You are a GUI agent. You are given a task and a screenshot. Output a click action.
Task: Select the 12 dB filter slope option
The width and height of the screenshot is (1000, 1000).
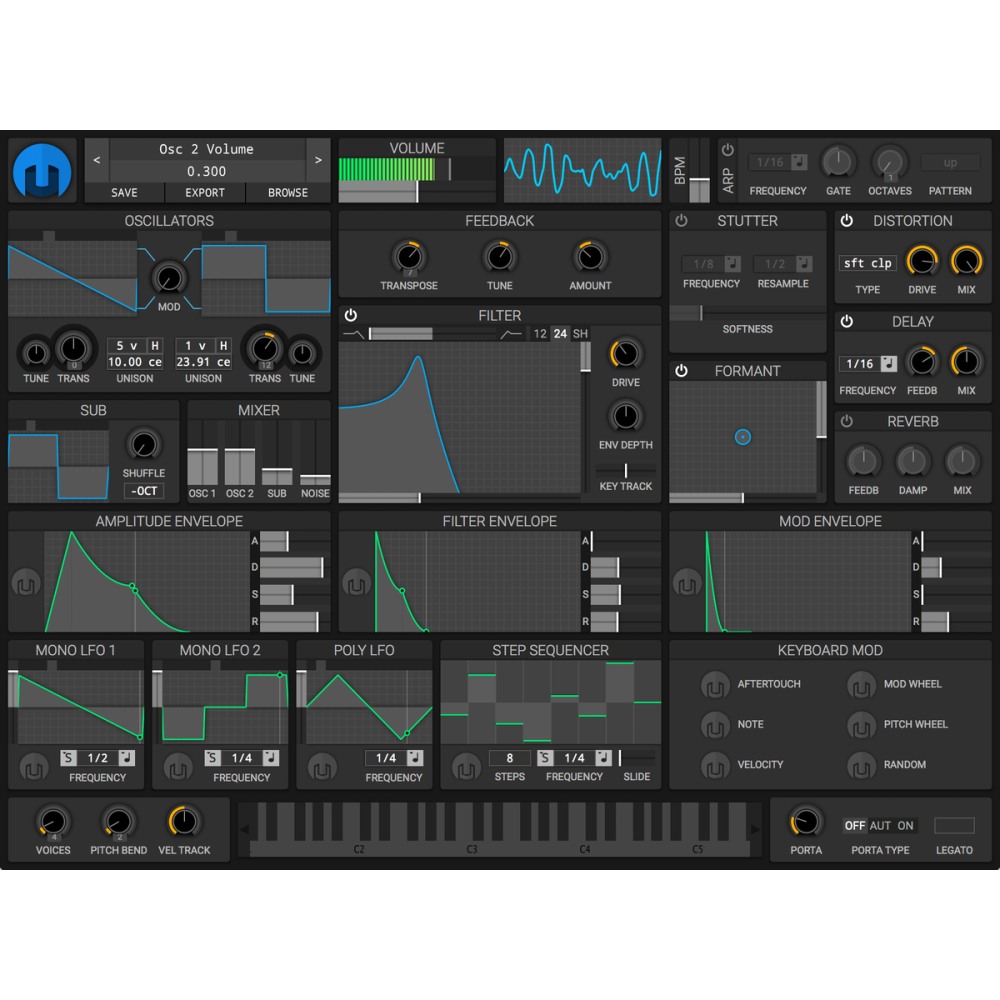[x=540, y=334]
